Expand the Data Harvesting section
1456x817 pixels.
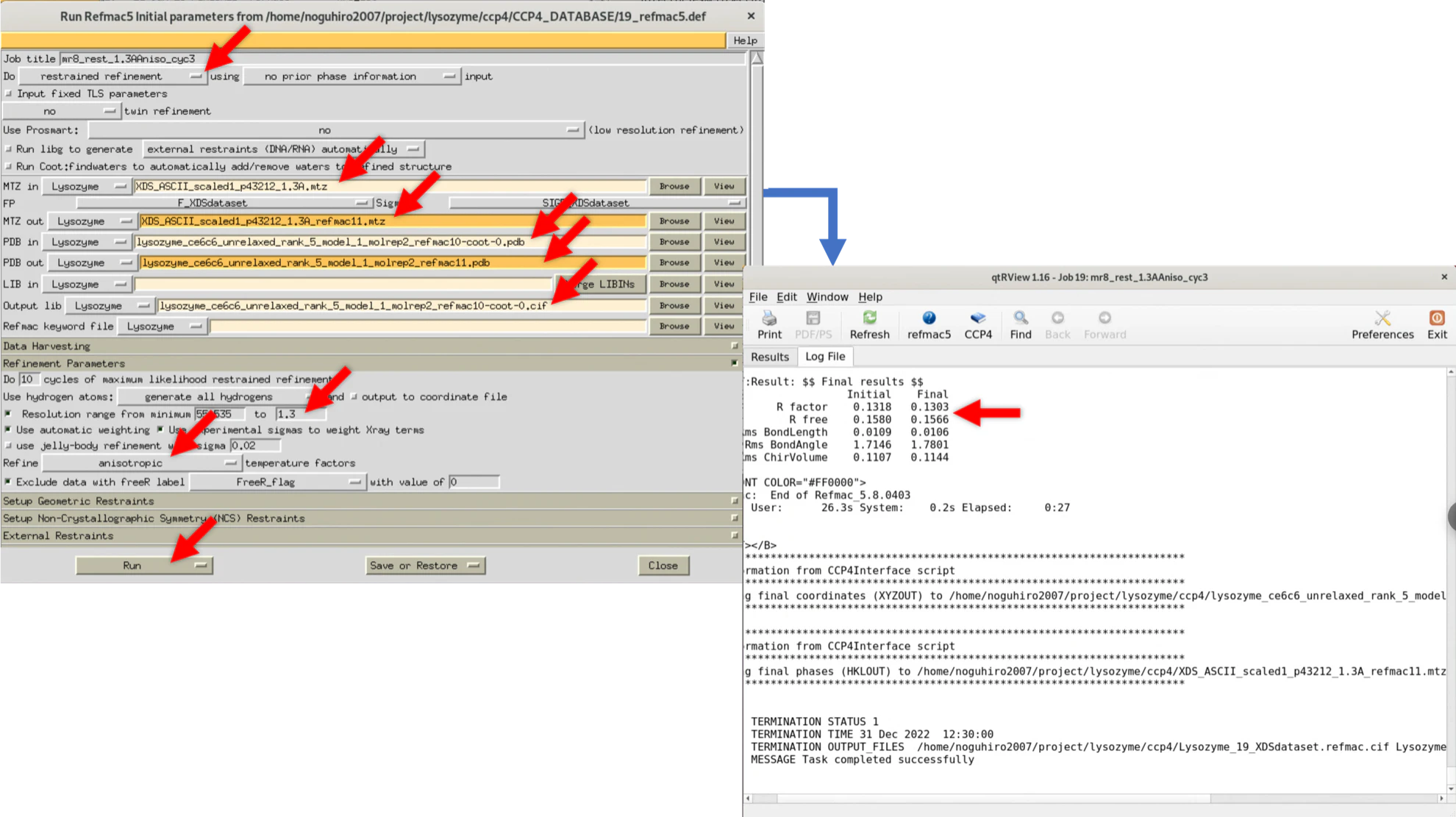pos(371,346)
